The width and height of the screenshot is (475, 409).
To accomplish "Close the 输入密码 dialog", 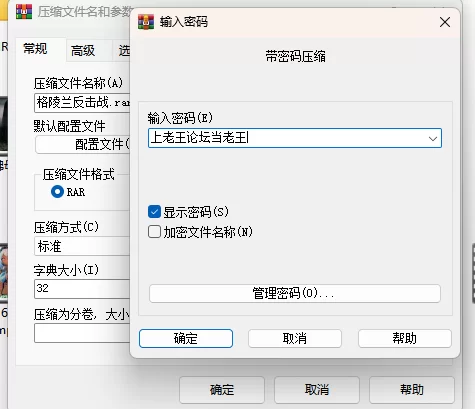I will point(445,22).
